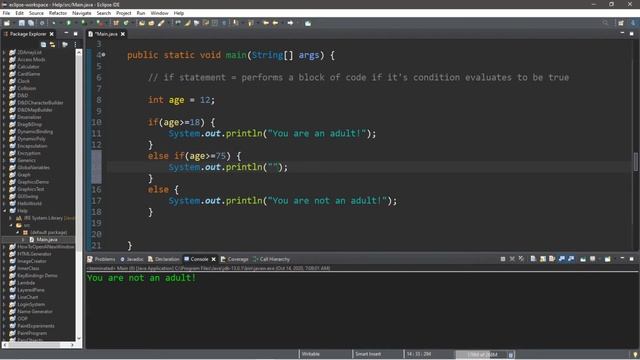Click the New Java Package toolbar icon
The height and width of the screenshot is (360, 640).
pyautogui.click(x=116, y=23)
